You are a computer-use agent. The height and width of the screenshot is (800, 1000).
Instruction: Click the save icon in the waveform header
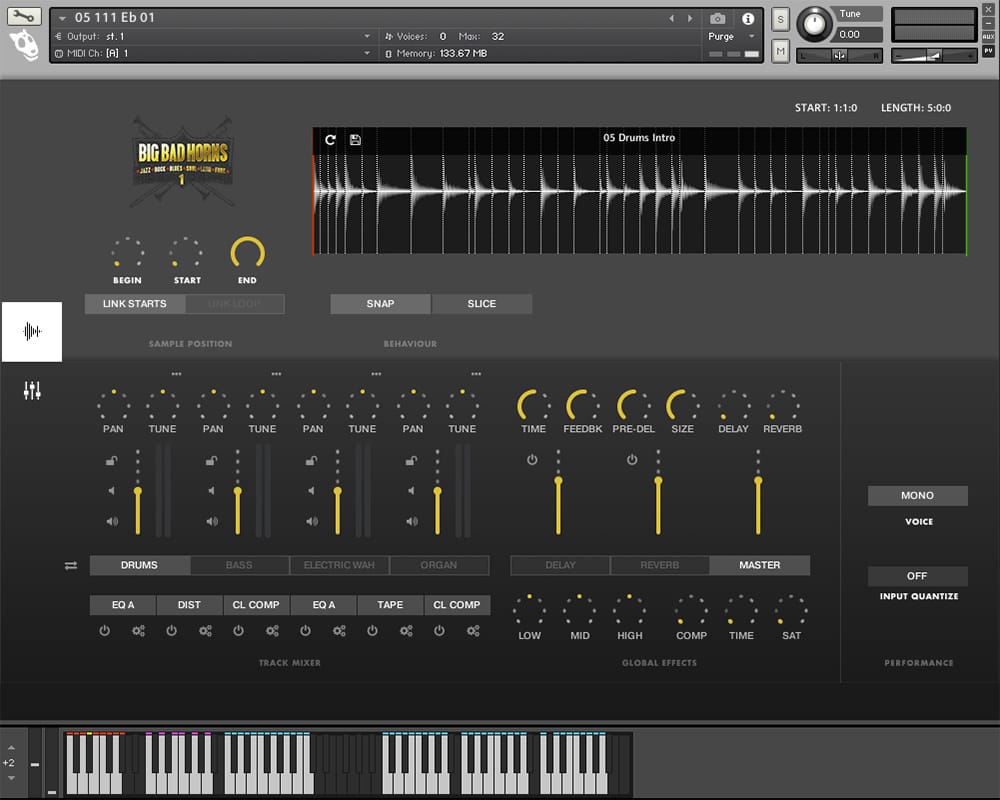(355, 140)
